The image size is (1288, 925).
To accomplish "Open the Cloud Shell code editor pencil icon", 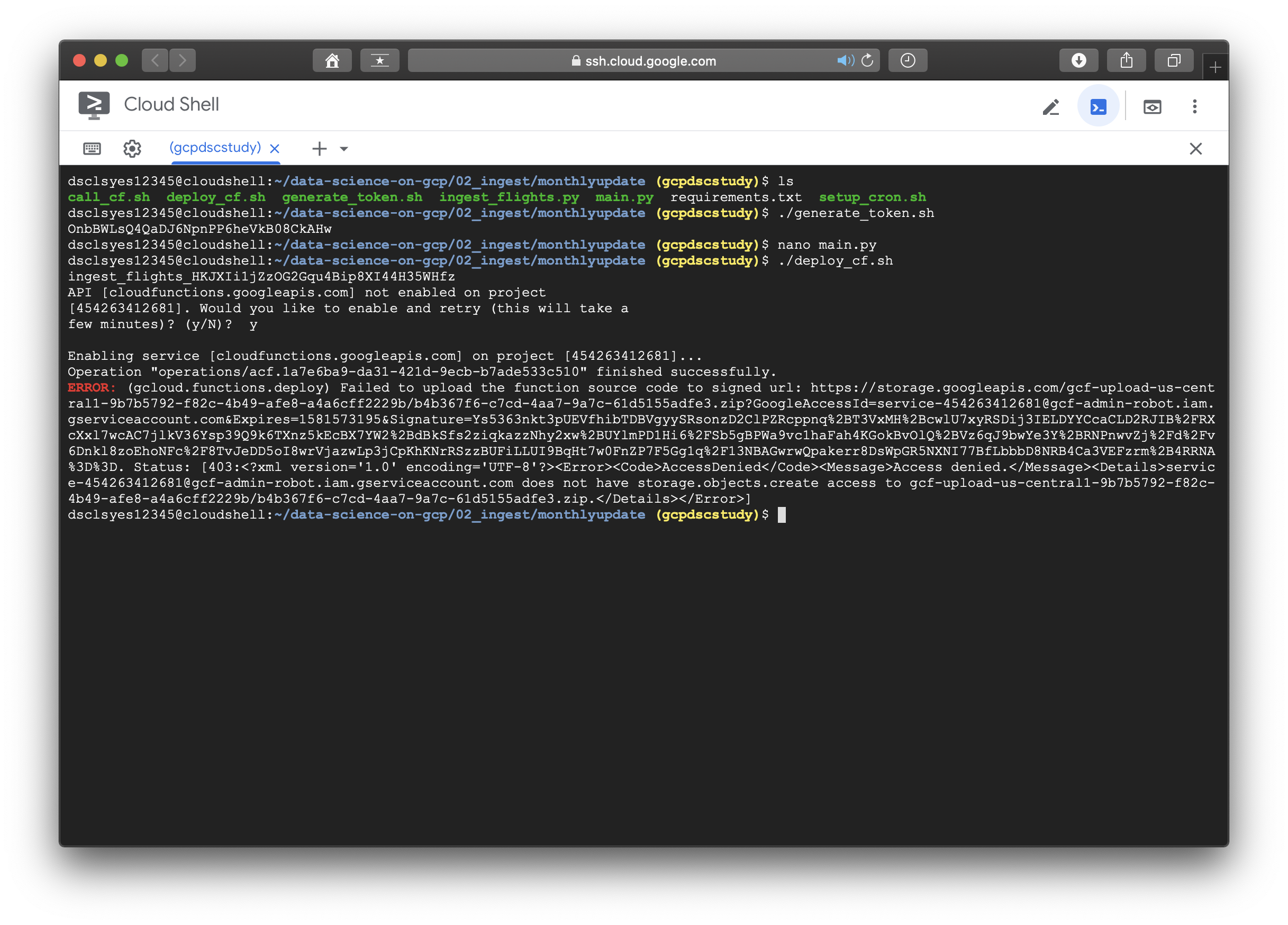I will coord(1050,107).
